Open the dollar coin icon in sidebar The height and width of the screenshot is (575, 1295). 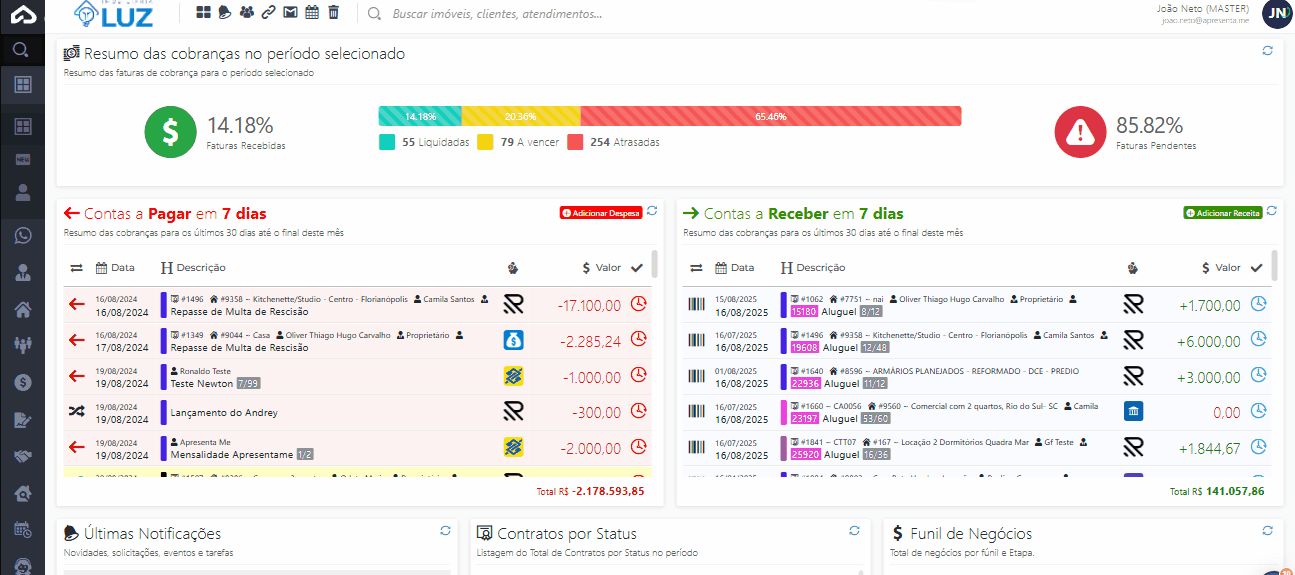[22, 382]
